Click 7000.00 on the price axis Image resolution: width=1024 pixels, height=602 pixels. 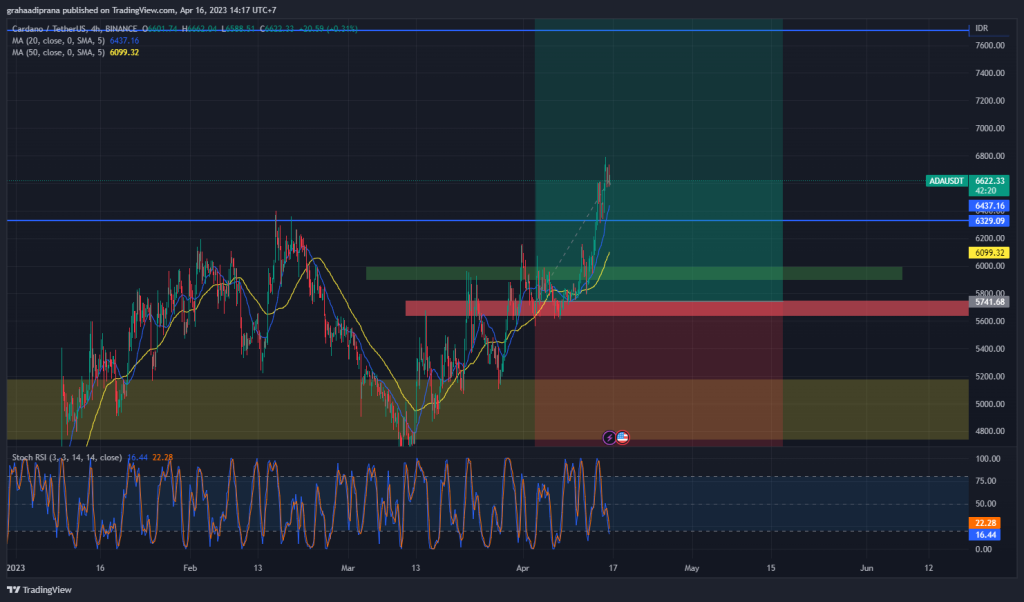[x=990, y=129]
